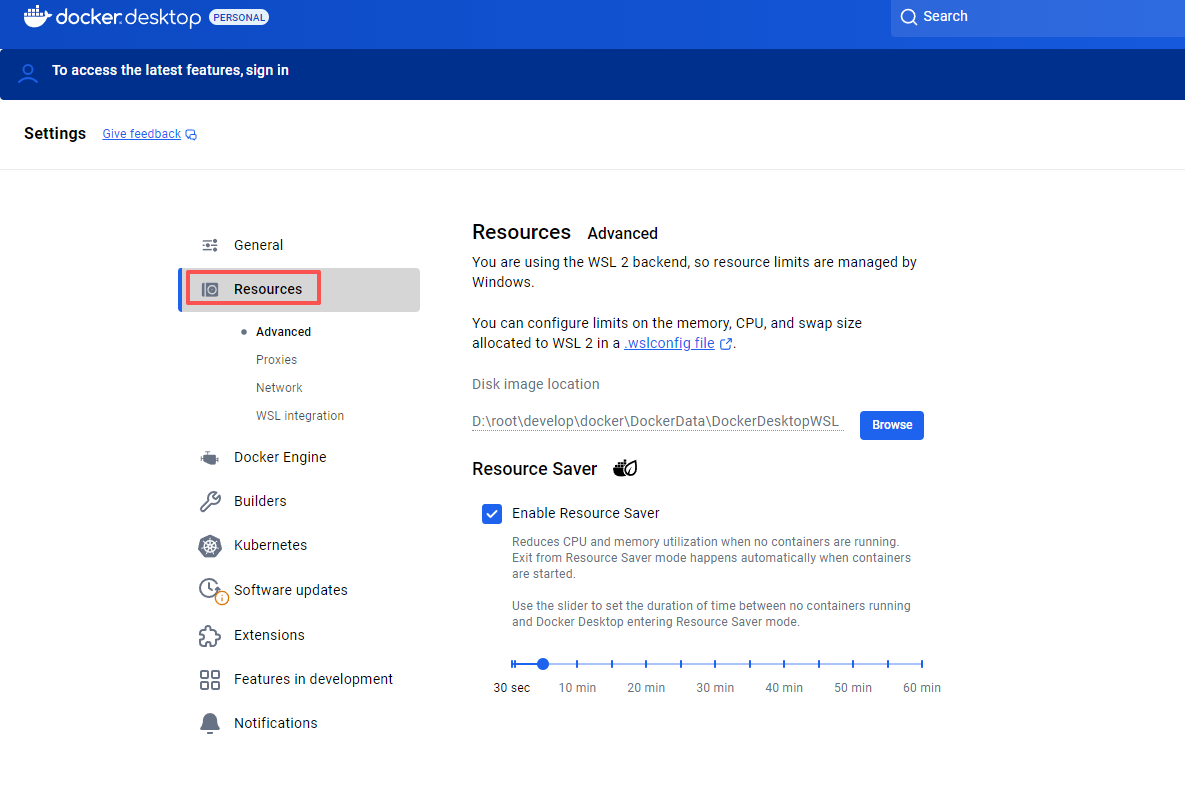
Task: Click the Builders wrench icon
Action: (210, 502)
